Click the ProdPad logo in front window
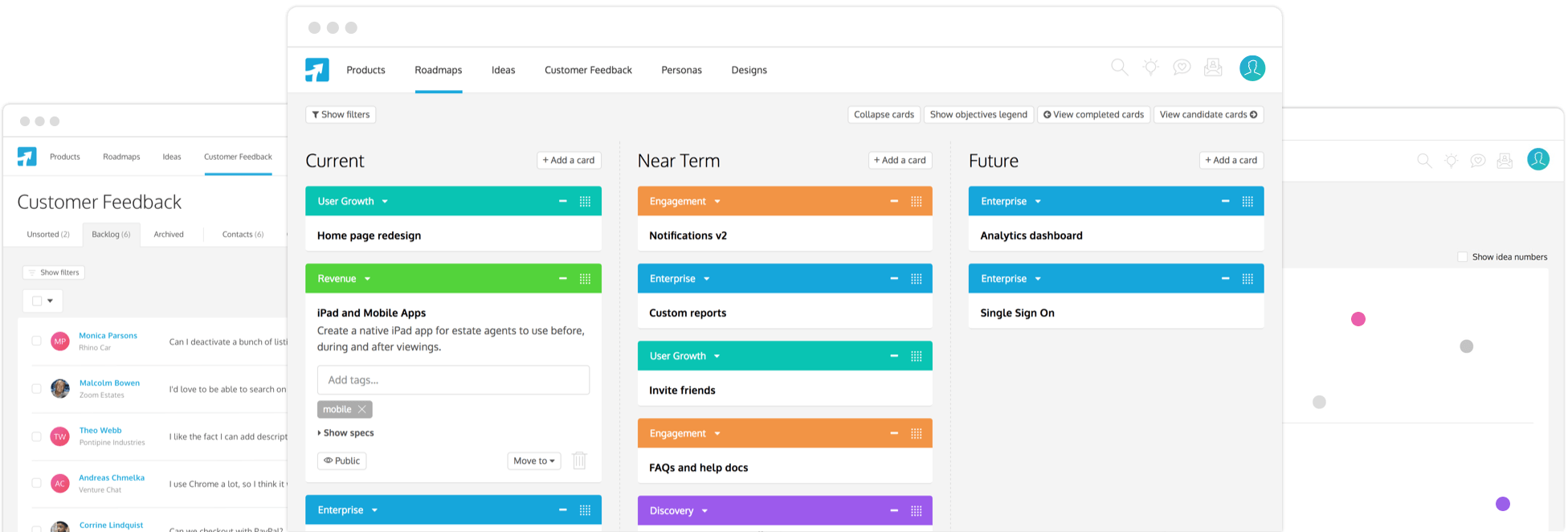The image size is (1568, 532). [x=317, y=70]
